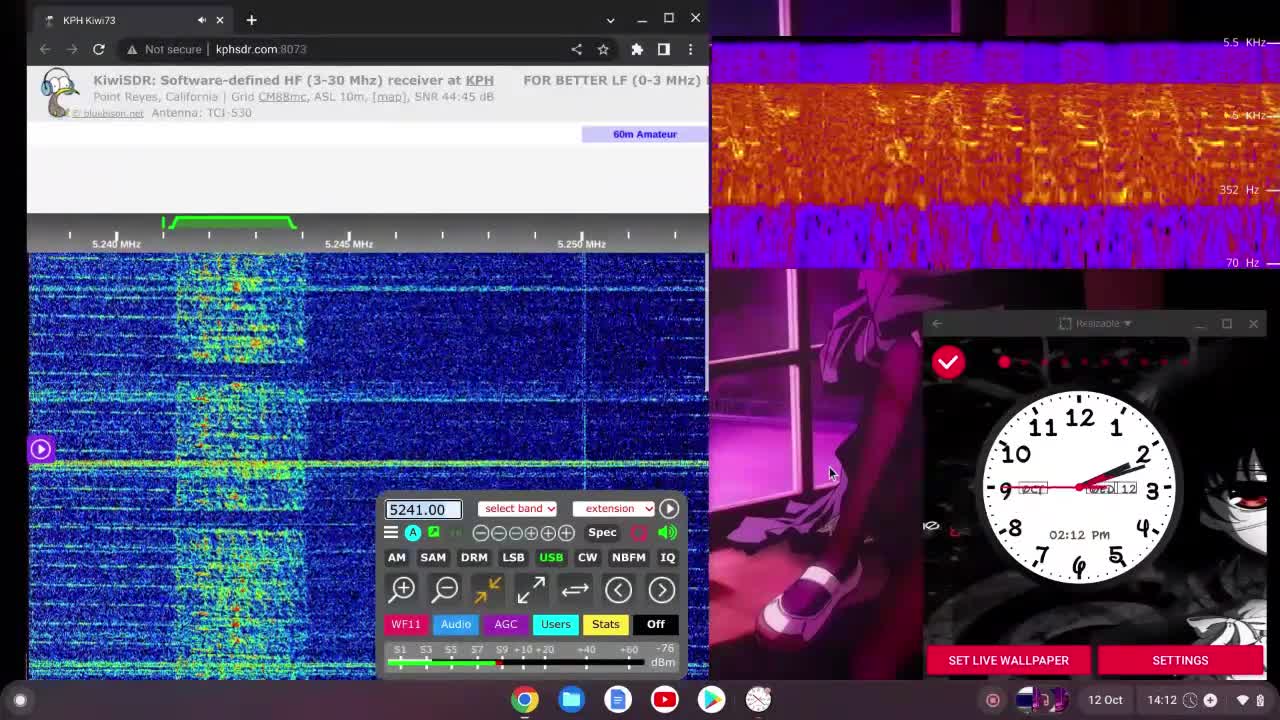Screen dimensions: 1280x720
Task: Select AM demodulation mode
Action: [397, 557]
